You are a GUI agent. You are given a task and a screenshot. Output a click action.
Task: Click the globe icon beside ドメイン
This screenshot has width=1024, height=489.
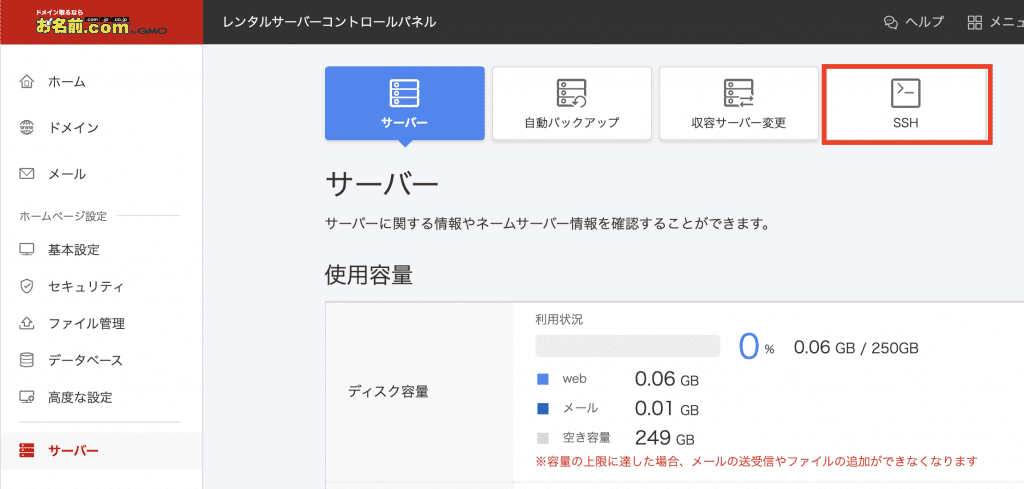point(26,127)
